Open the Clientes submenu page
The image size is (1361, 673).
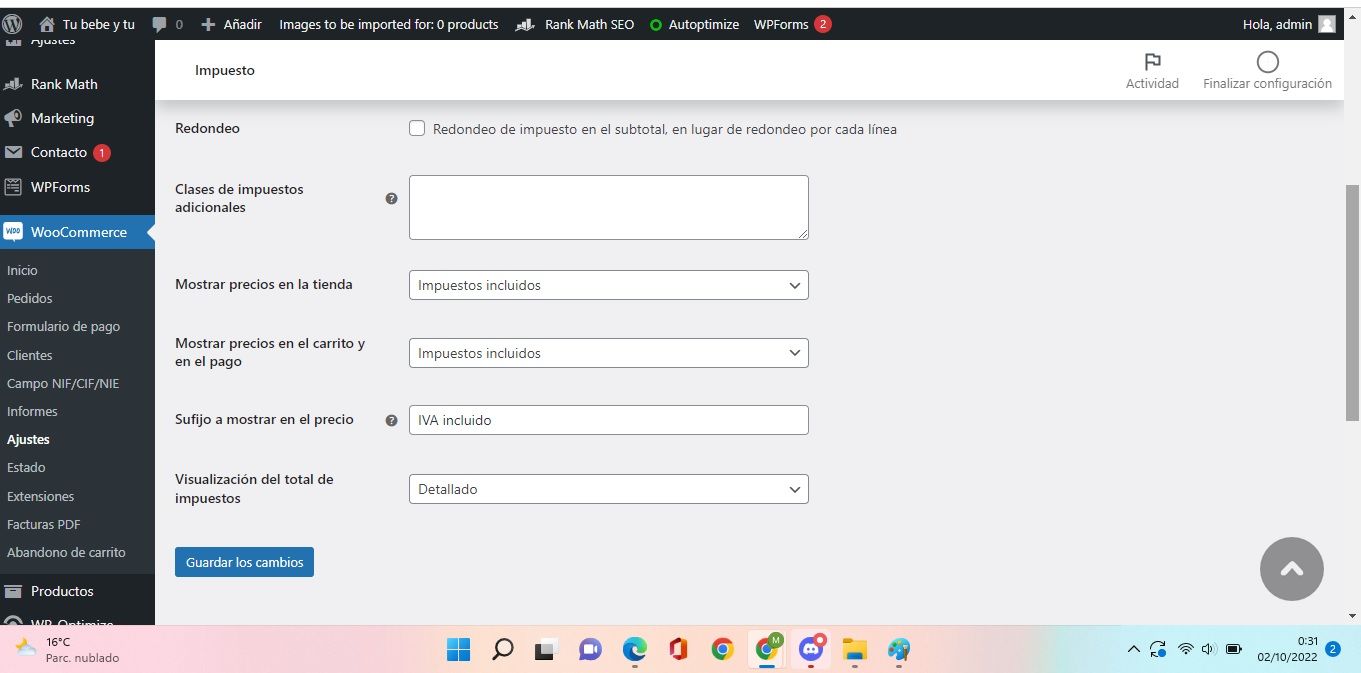[x=30, y=355]
